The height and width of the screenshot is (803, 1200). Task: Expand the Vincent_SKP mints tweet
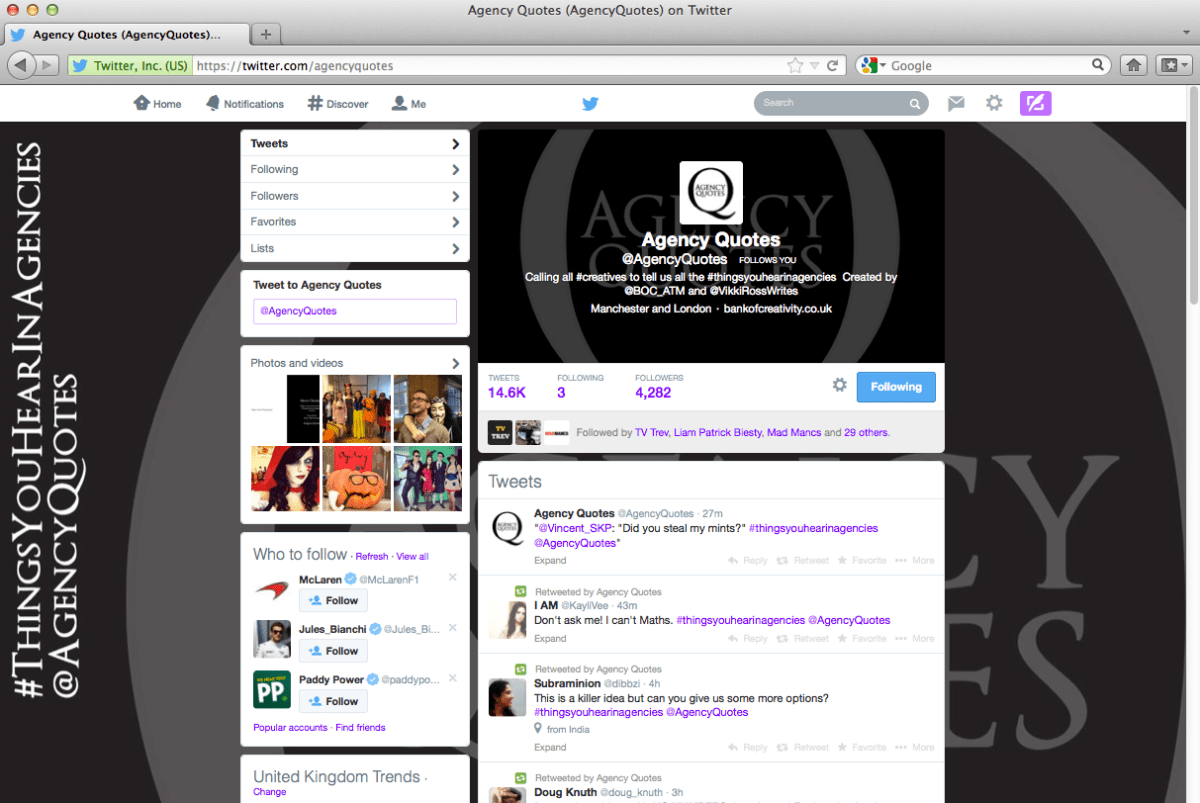(x=550, y=561)
